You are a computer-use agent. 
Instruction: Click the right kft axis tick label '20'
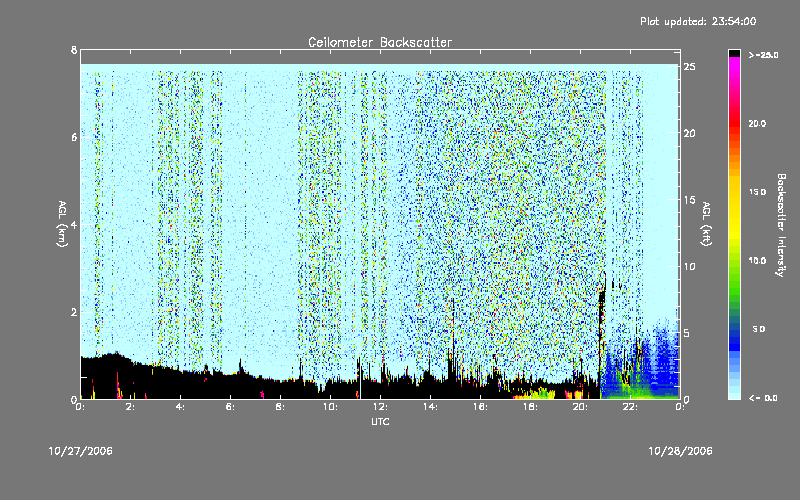(x=690, y=133)
